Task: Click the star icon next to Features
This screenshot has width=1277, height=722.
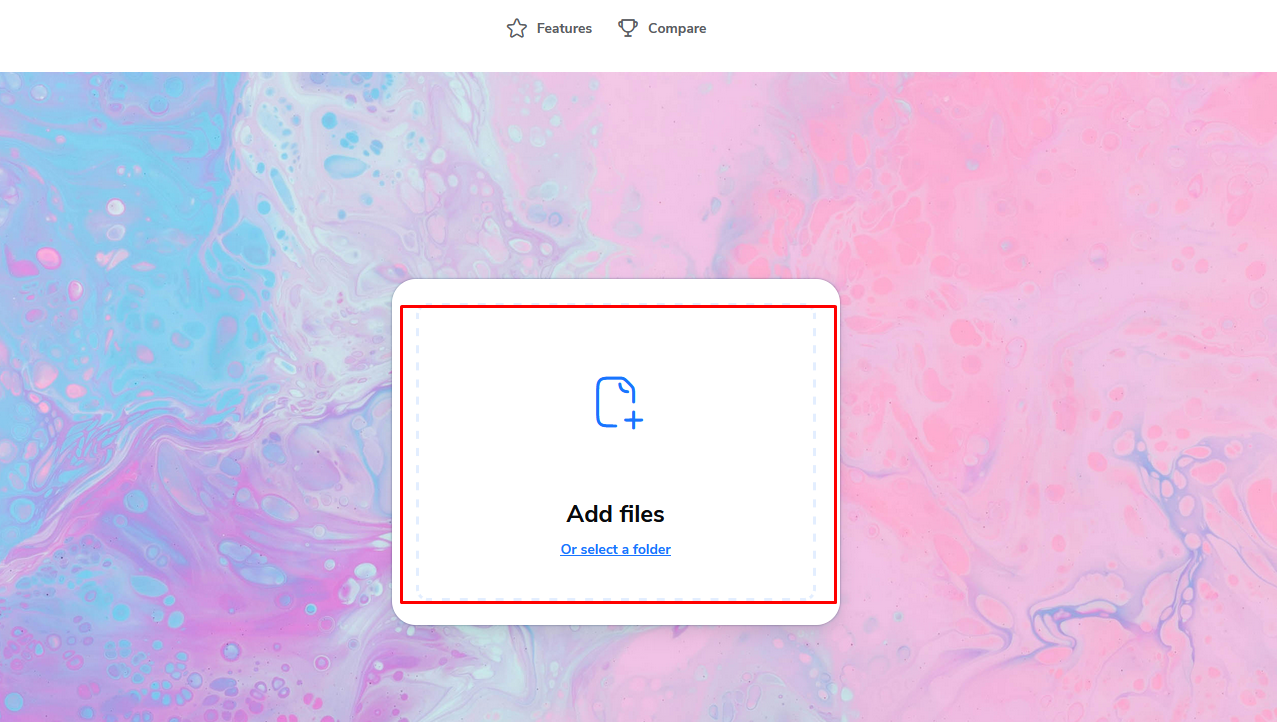Action: pyautogui.click(x=517, y=28)
